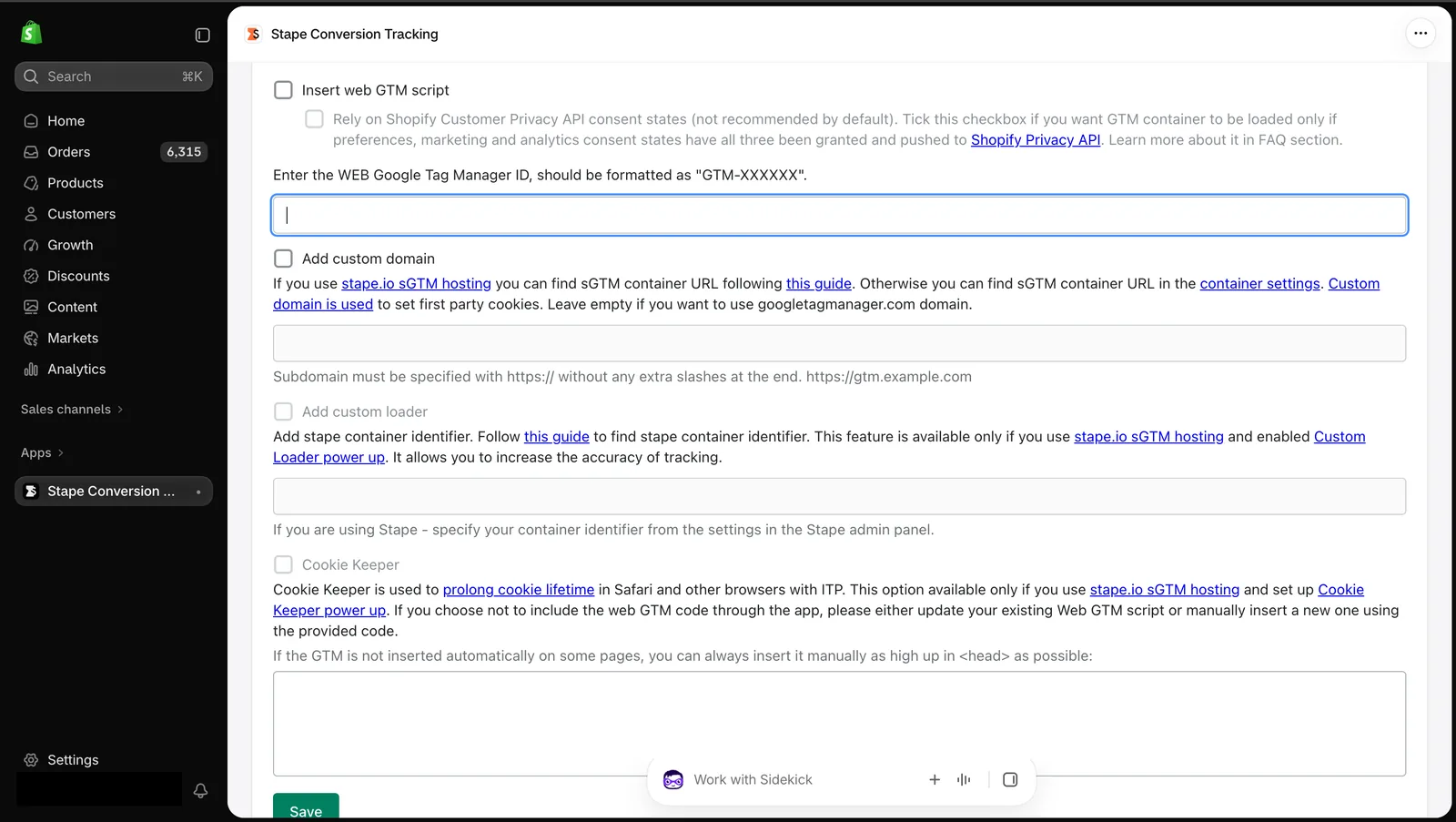Click the manual GTM code textarea
The height and width of the screenshot is (822, 1456).
point(839,724)
